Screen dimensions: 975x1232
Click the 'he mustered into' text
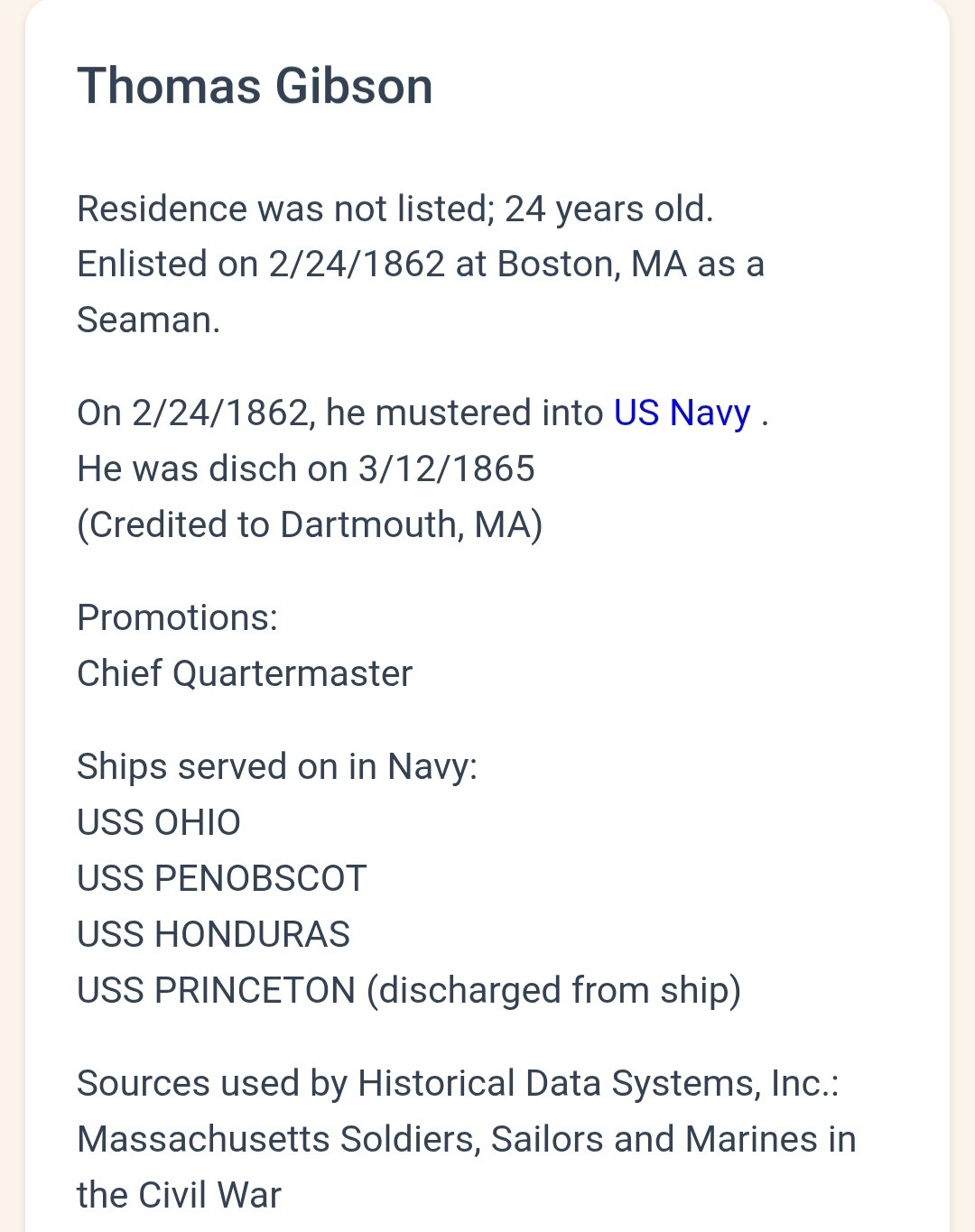click(x=463, y=413)
